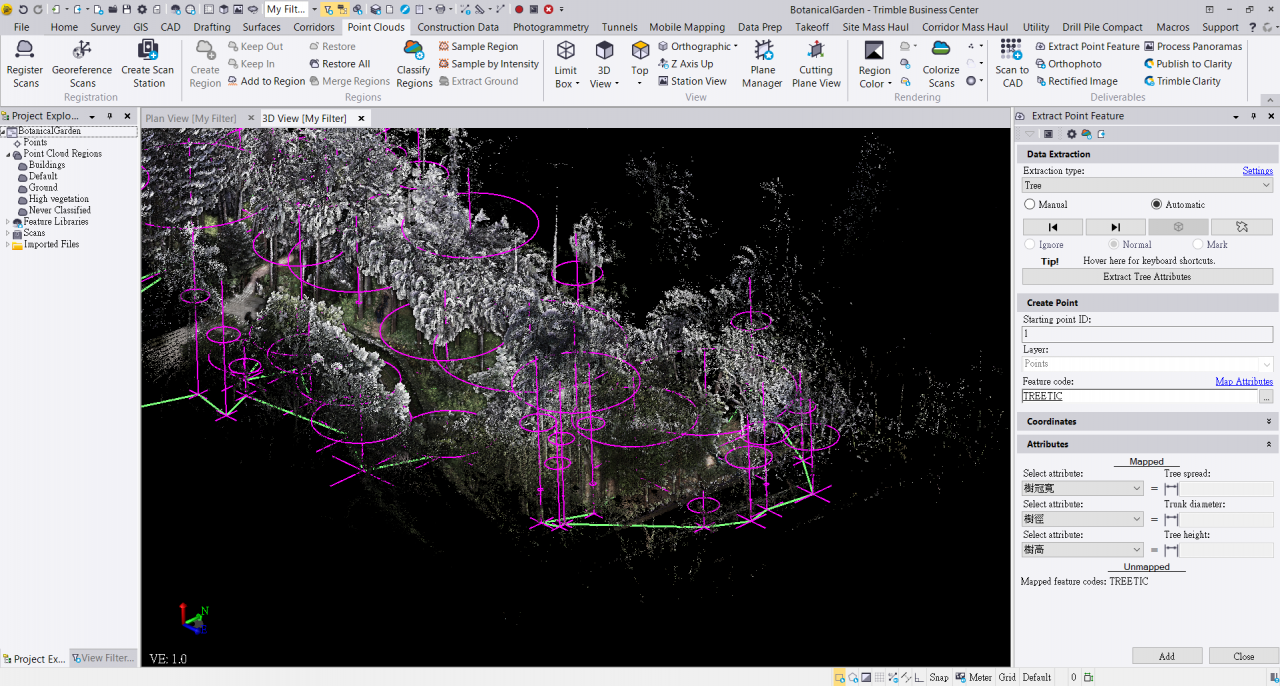Screen dimensions: 1280x686
Task: Switch to View Filter panel tab
Action: pyautogui.click(x=104, y=658)
